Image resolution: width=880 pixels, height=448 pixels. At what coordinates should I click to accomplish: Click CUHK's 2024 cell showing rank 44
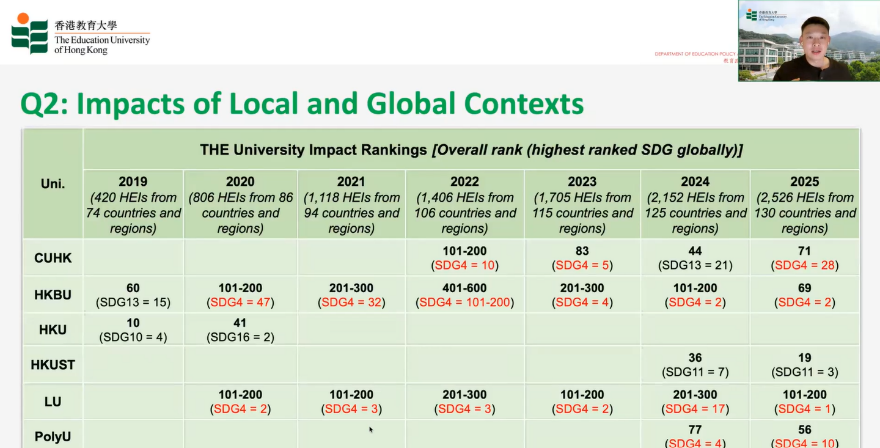695,257
